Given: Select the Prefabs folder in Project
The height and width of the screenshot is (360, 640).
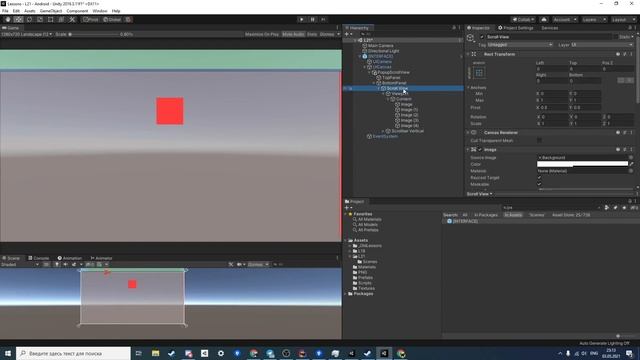Looking at the screenshot, I should pos(362,278).
